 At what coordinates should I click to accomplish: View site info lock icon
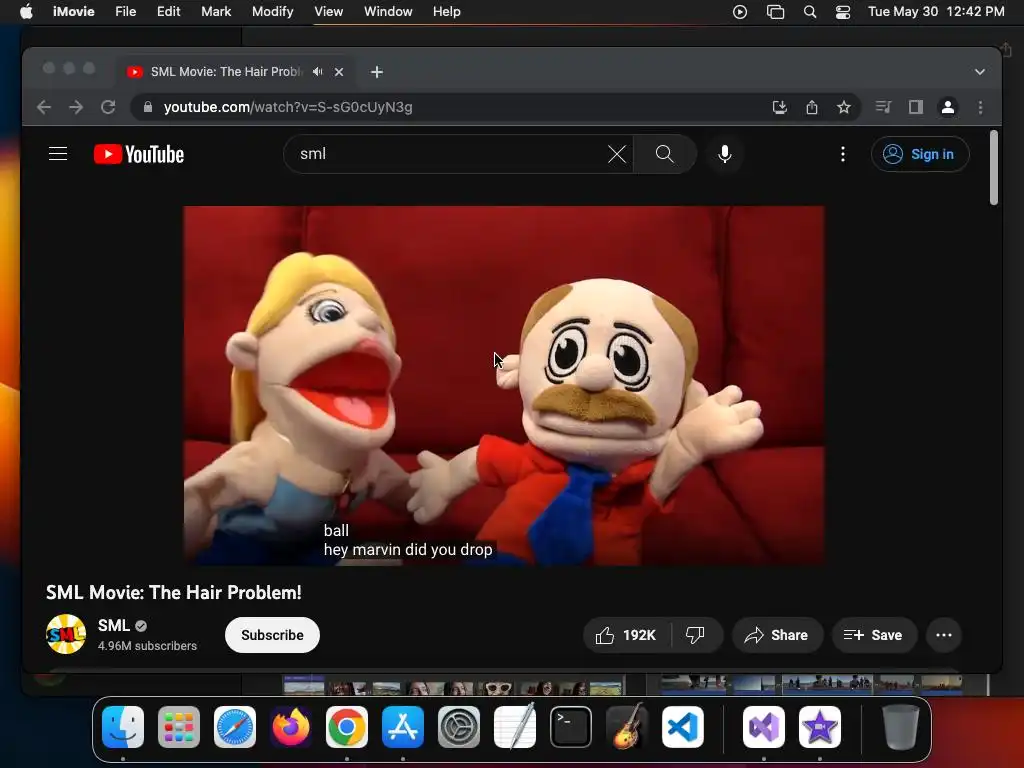click(148, 107)
